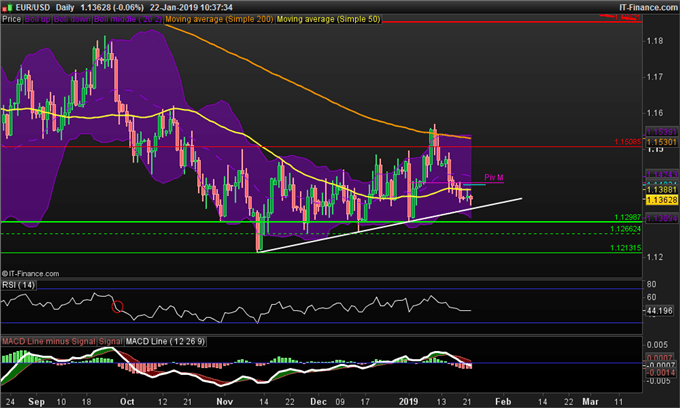Click the Feb label on the time axis
The height and width of the screenshot is (408, 680).
tap(503, 401)
